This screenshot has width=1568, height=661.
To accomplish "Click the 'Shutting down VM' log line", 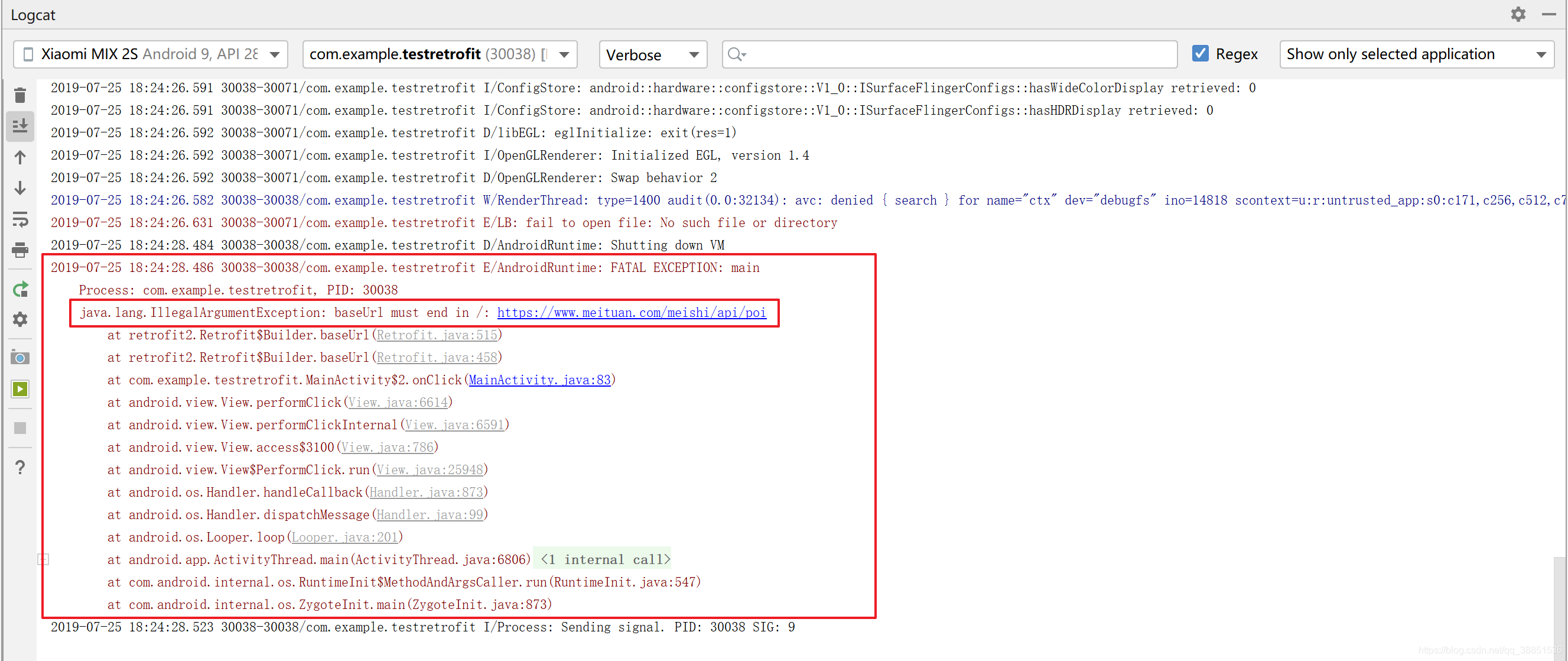I will click(x=387, y=245).
